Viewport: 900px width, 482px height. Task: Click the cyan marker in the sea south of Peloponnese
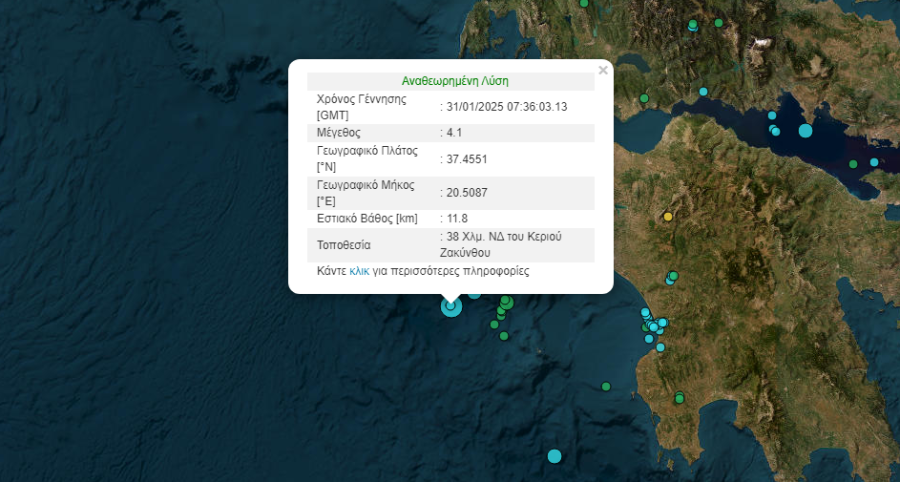[x=554, y=456]
